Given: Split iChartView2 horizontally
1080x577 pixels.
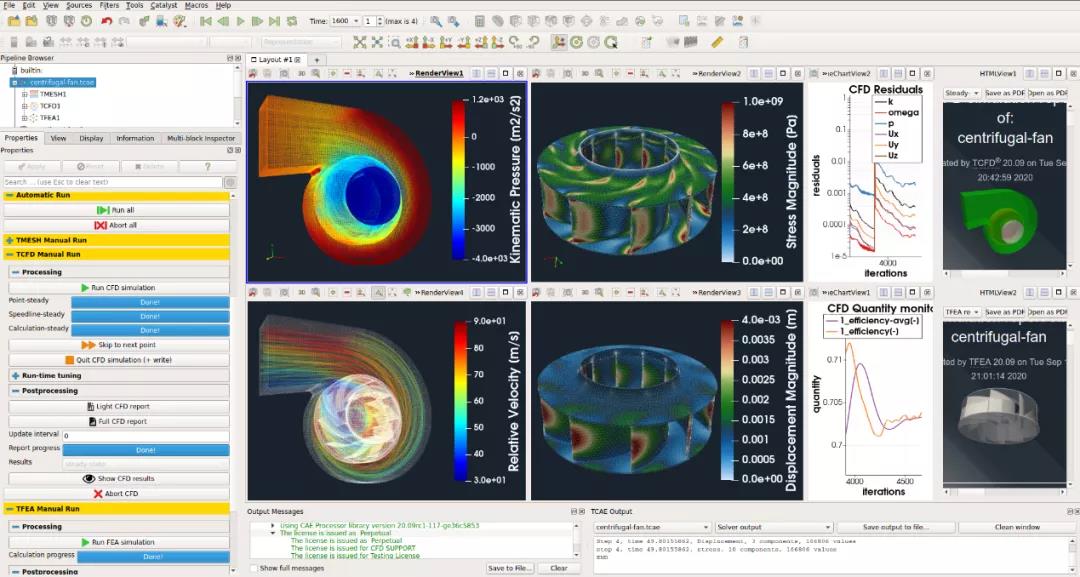Looking at the screenshot, I should 884,73.
